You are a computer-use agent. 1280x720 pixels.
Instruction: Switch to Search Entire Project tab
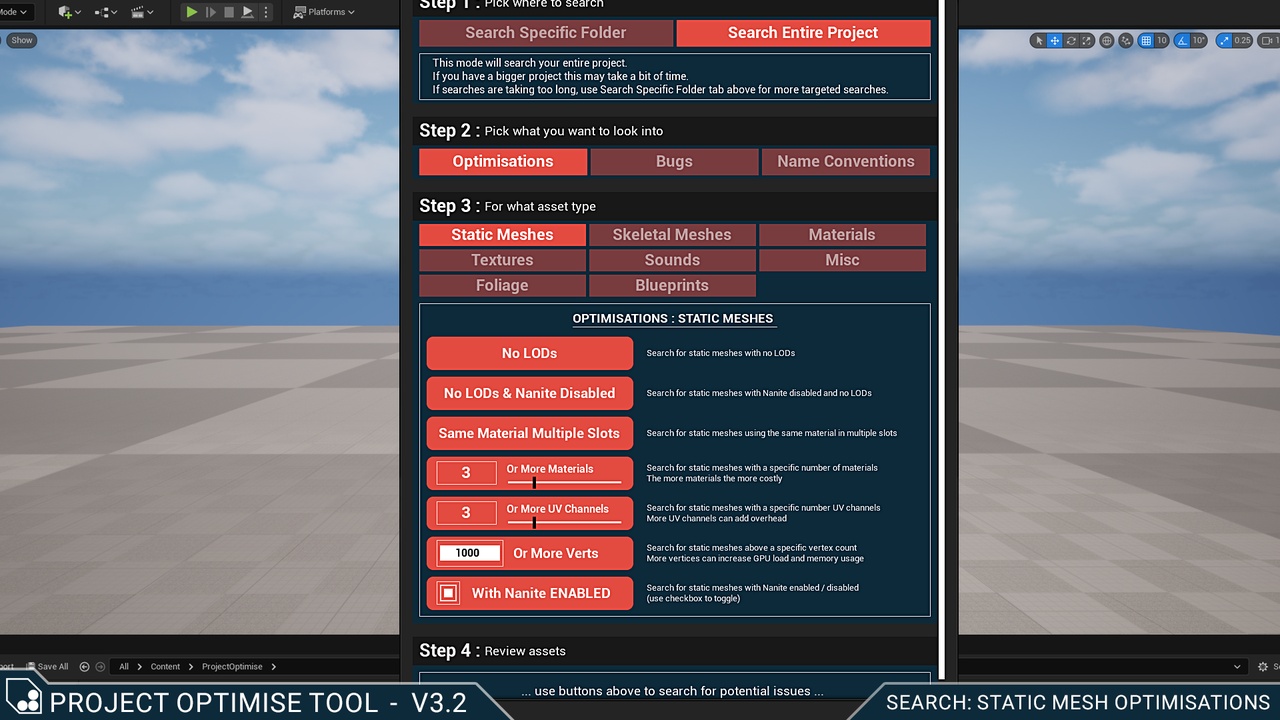point(803,33)
